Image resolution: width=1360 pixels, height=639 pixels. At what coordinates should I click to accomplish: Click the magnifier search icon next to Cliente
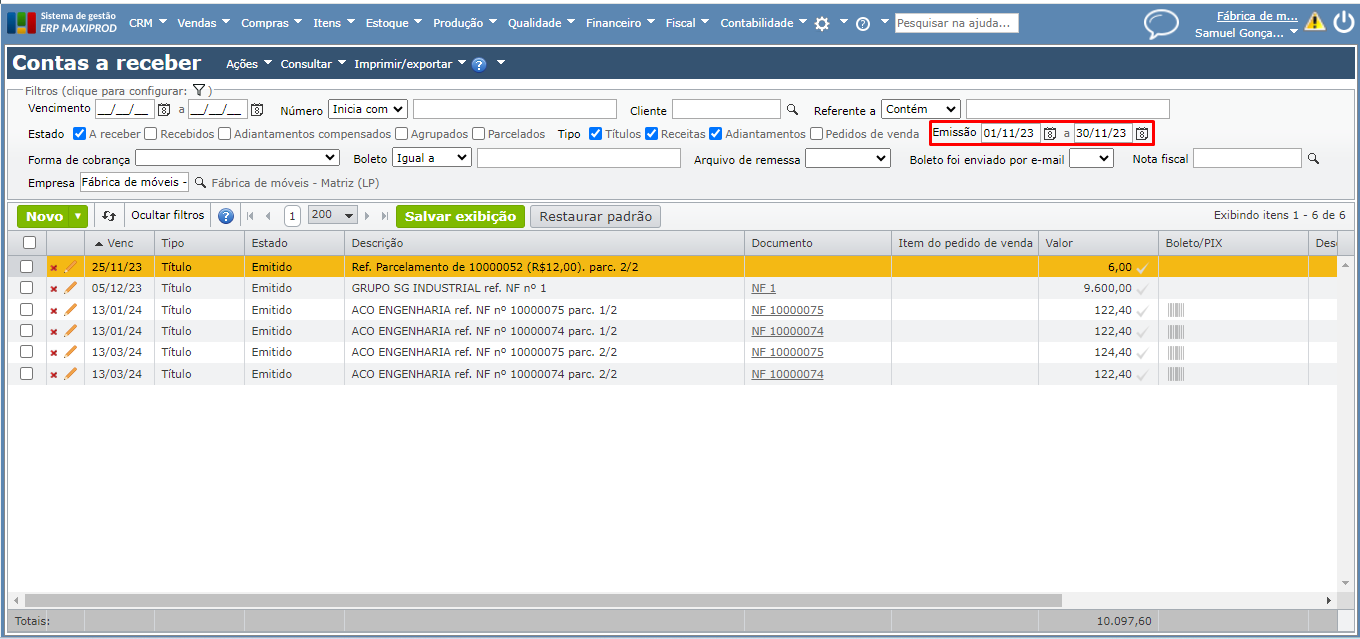pos(792,110)
